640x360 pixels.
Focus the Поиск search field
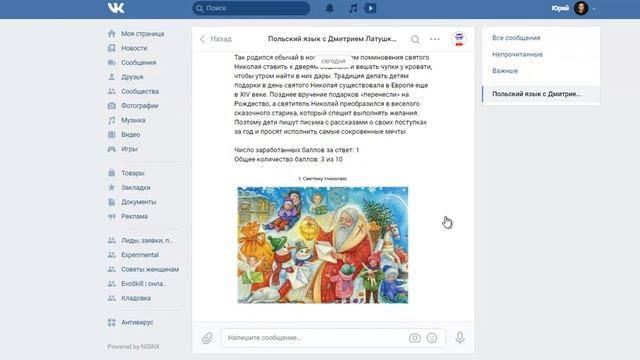coord(251,8)
